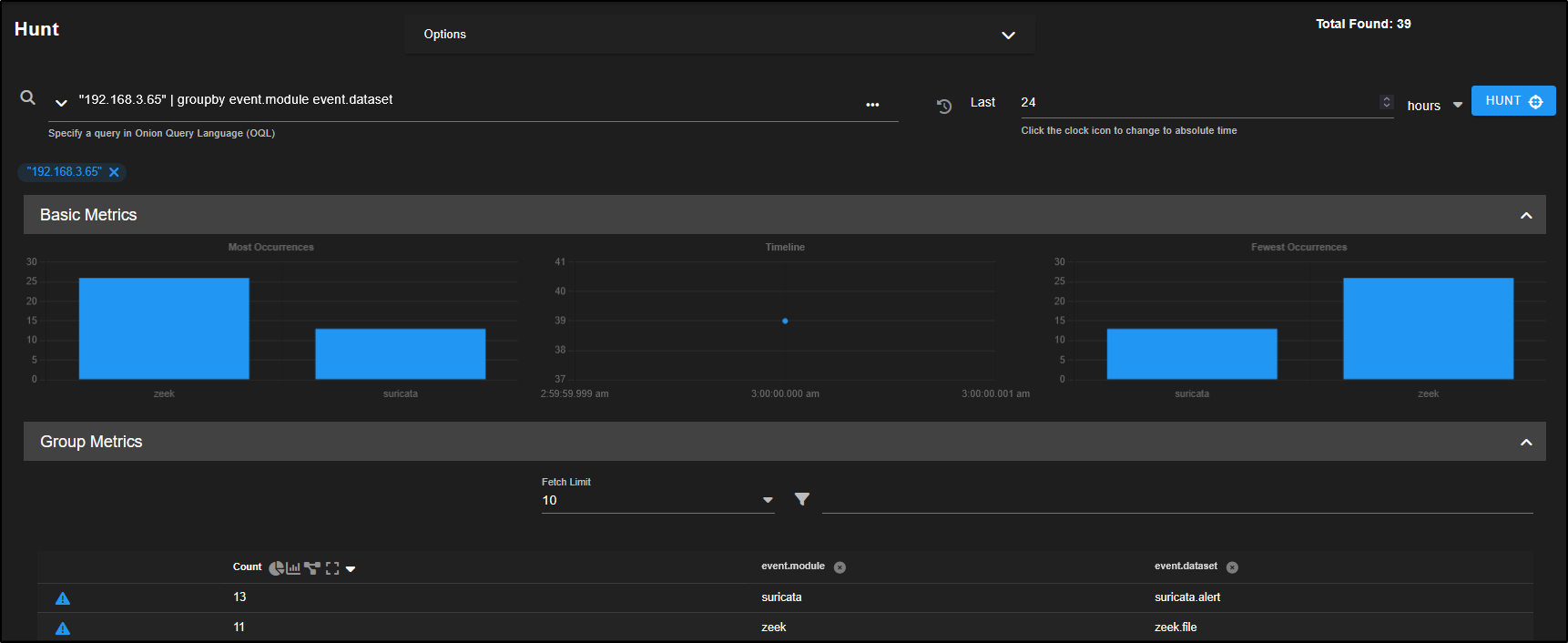
Task: Click the clock icon to switch to absolute time
Action: [x=944, y=106]
